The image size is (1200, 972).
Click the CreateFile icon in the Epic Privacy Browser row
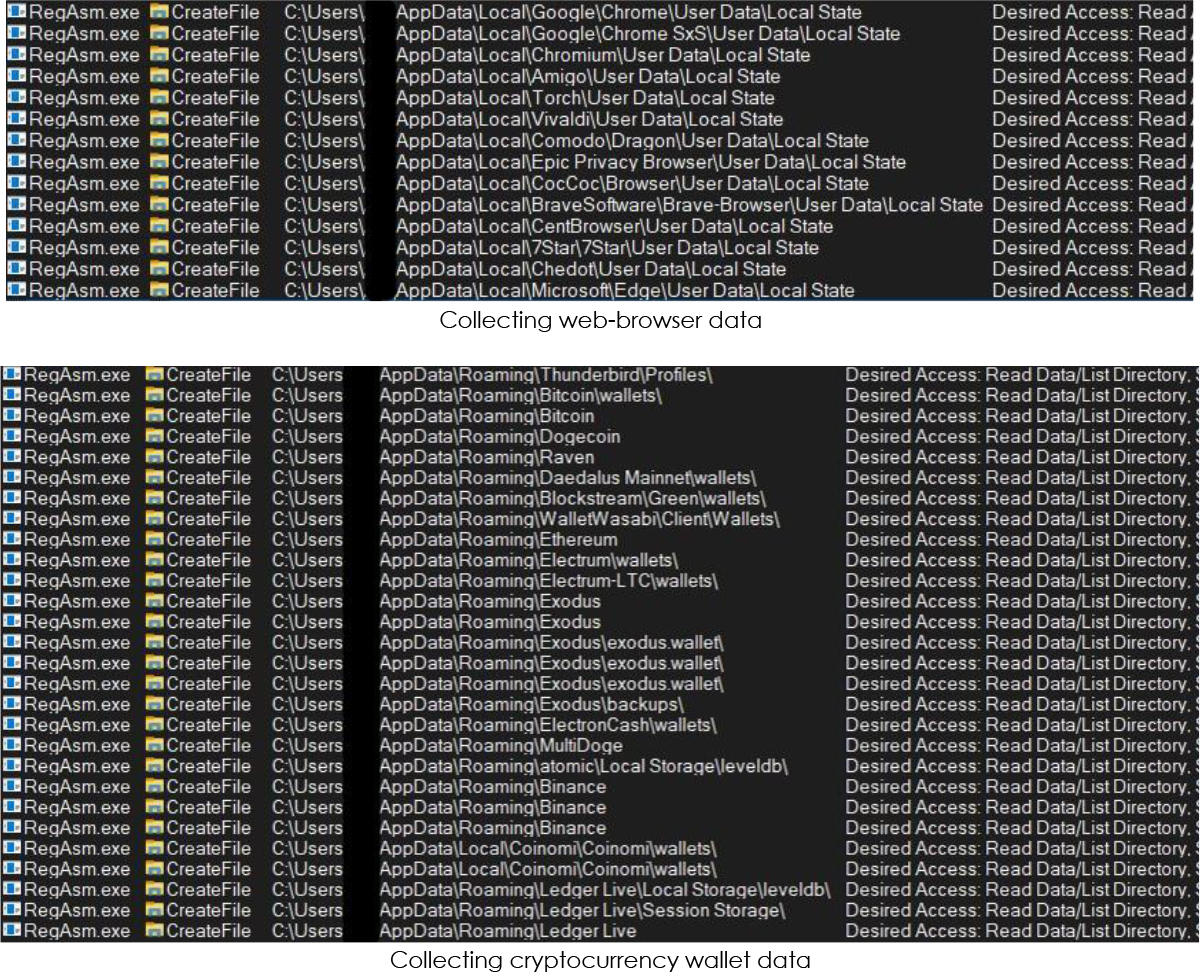point(159,162)
